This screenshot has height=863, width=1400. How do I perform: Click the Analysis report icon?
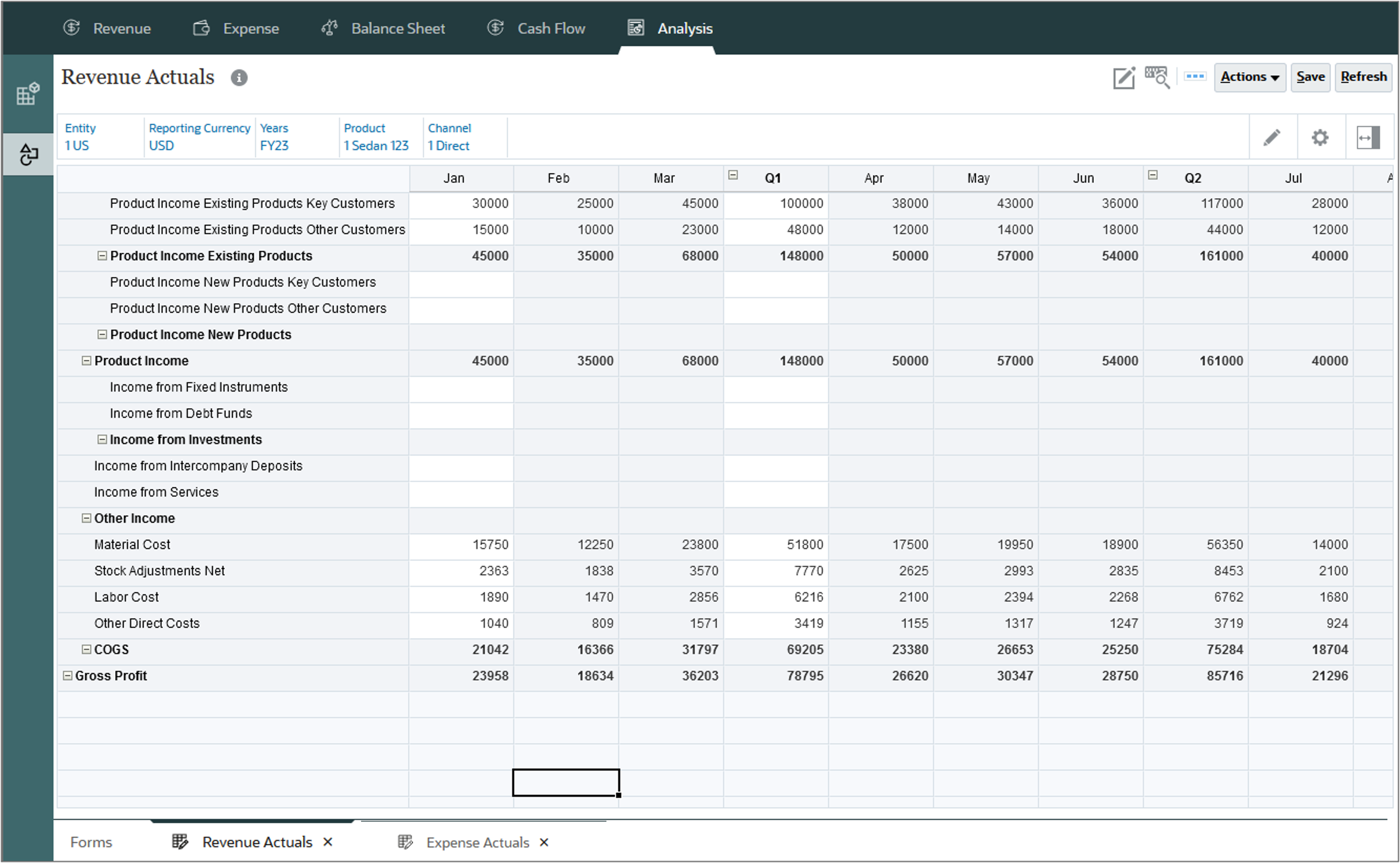[636, 28]
